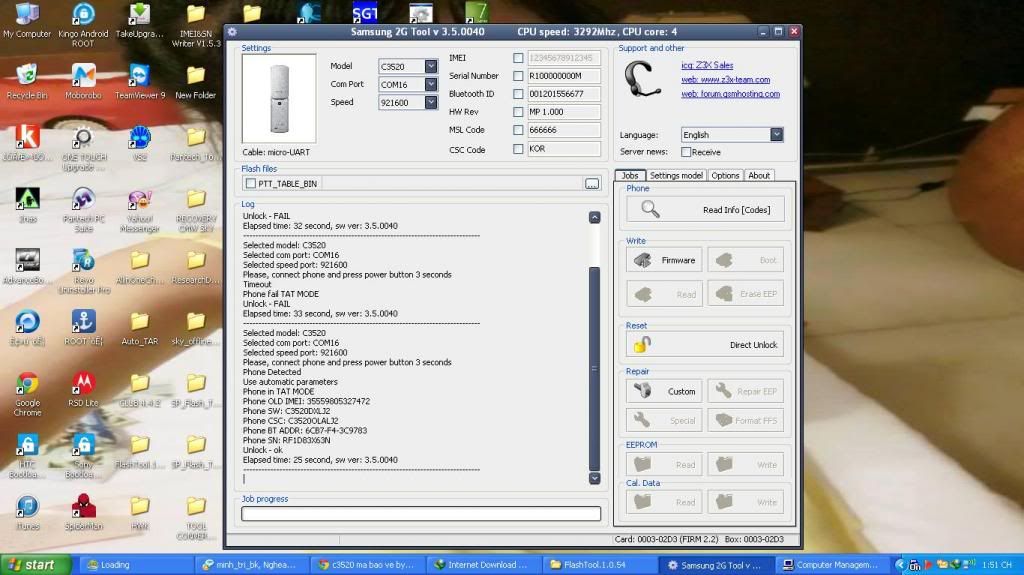Screen dimensions: 1024x575
Task: Click the MSL Code input field
Action: click(x=563, y=130)
